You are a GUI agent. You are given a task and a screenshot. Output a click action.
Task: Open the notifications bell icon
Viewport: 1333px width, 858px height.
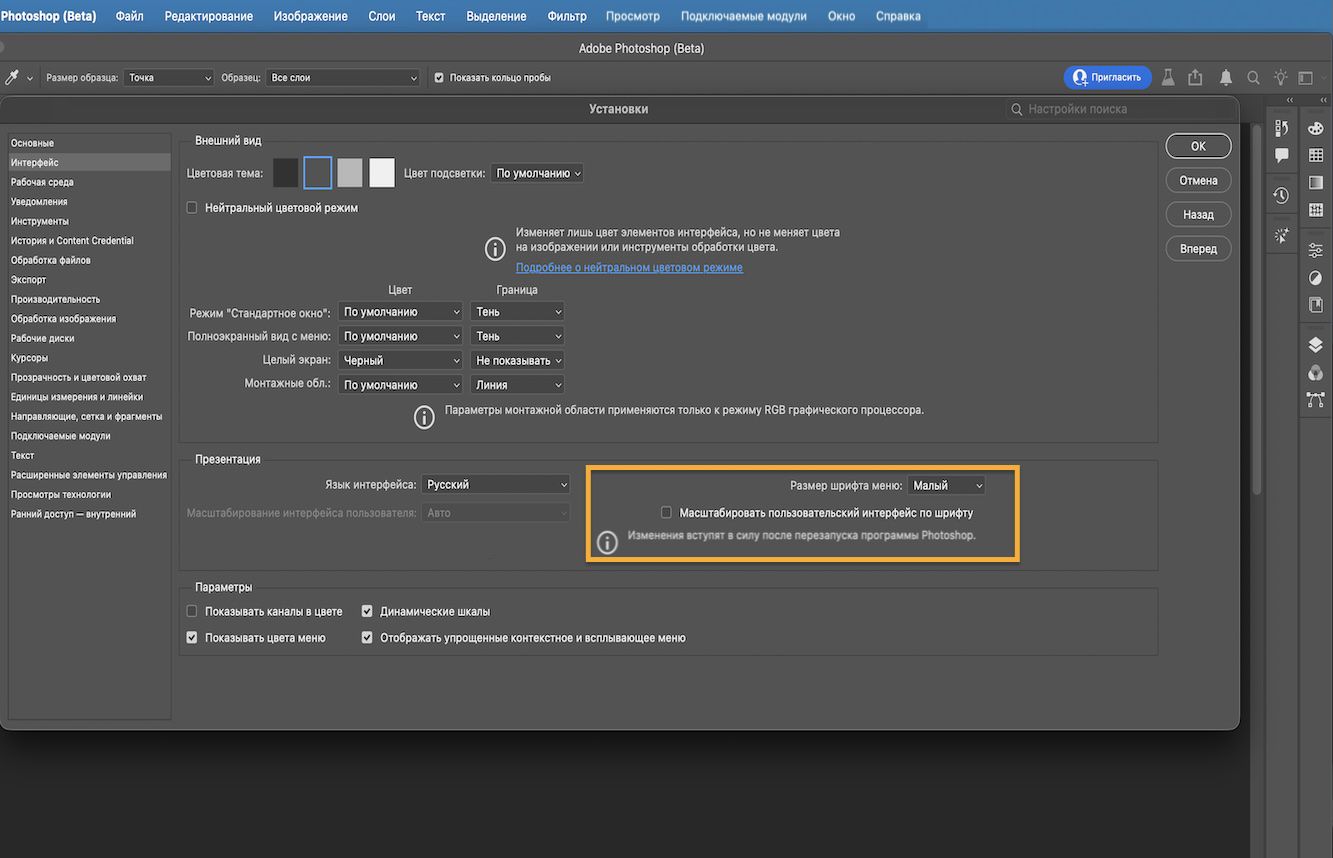[x=1226, y=77]
